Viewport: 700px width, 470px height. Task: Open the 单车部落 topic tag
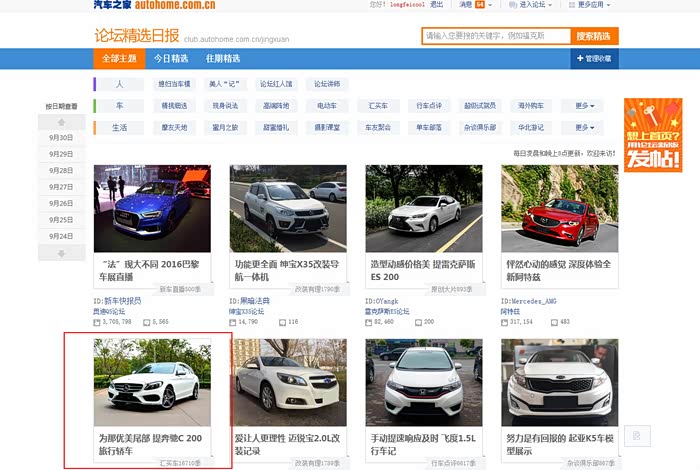pyautogui.click(x=429, y=128)
